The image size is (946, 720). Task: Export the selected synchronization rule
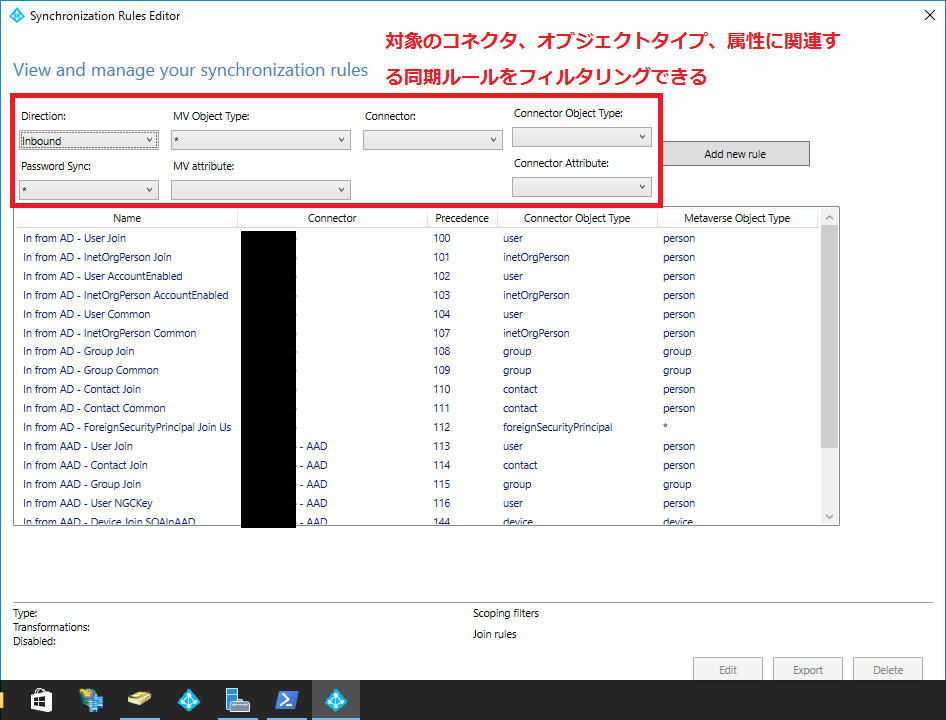click(x=807, y=668)
